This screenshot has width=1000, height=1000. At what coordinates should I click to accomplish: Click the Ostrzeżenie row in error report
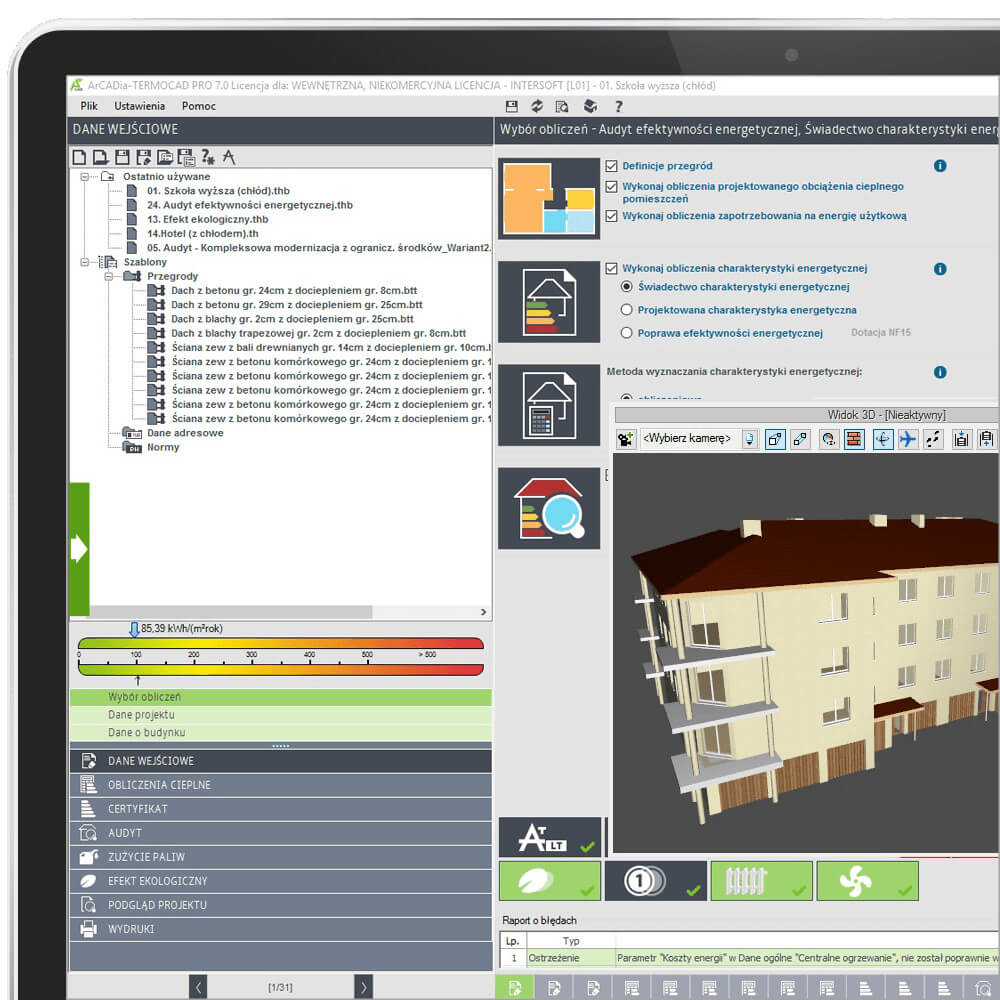coord(749,958)
